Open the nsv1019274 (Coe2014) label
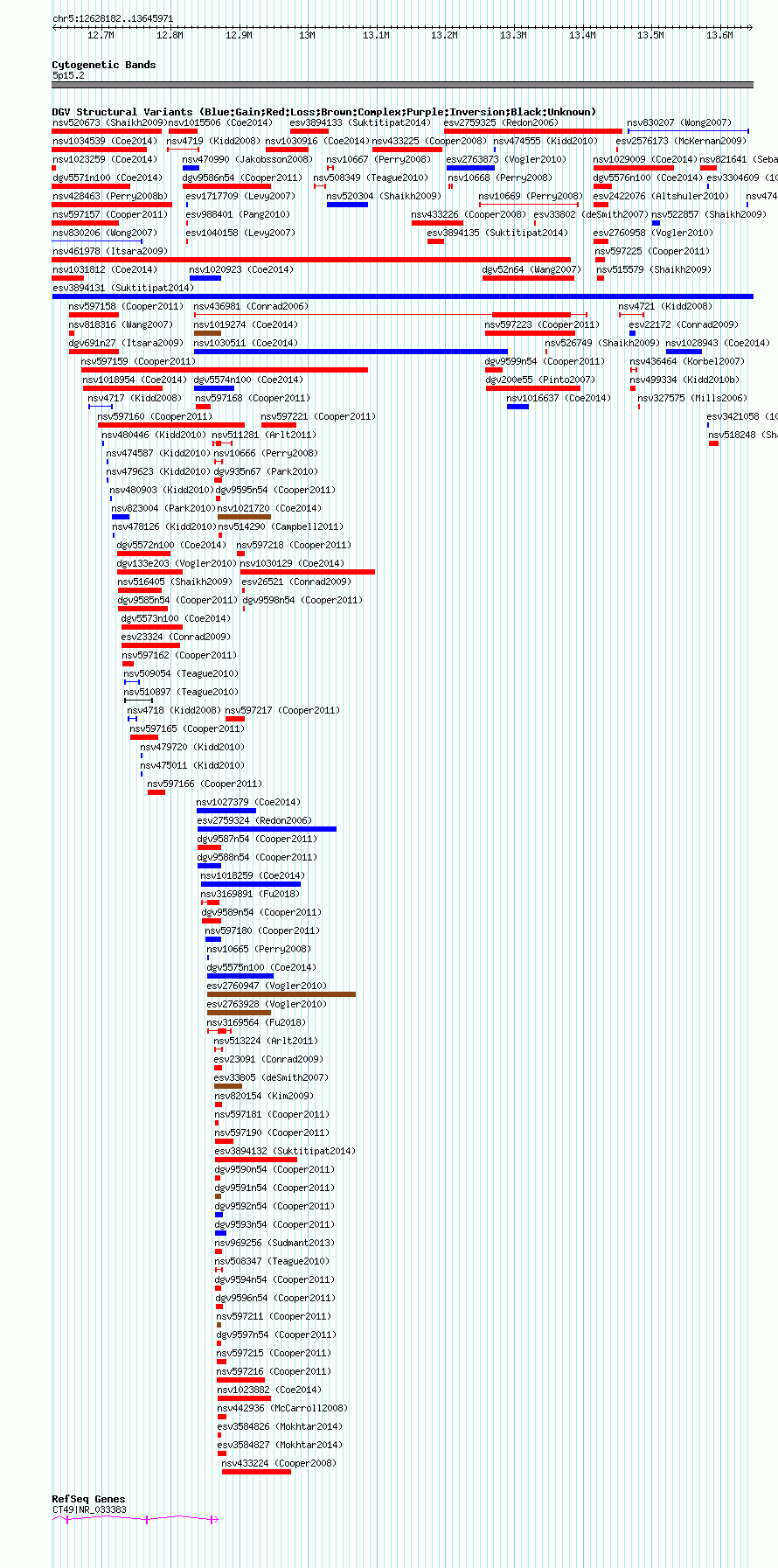The width and height of the screenshot is (778, 1568). 246,324
